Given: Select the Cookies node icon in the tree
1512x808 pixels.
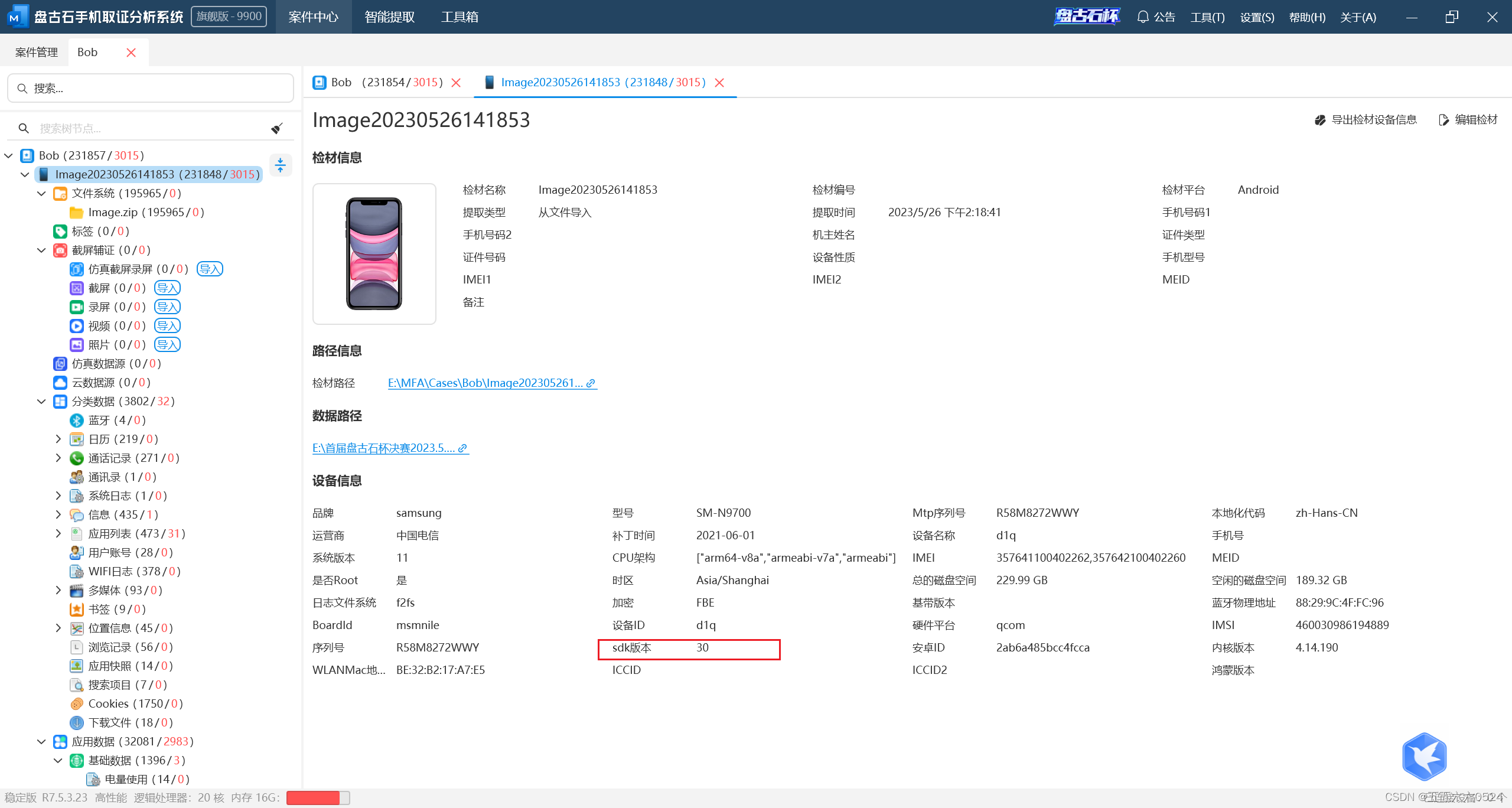Looking at the screenshot, I should point(77,704).
